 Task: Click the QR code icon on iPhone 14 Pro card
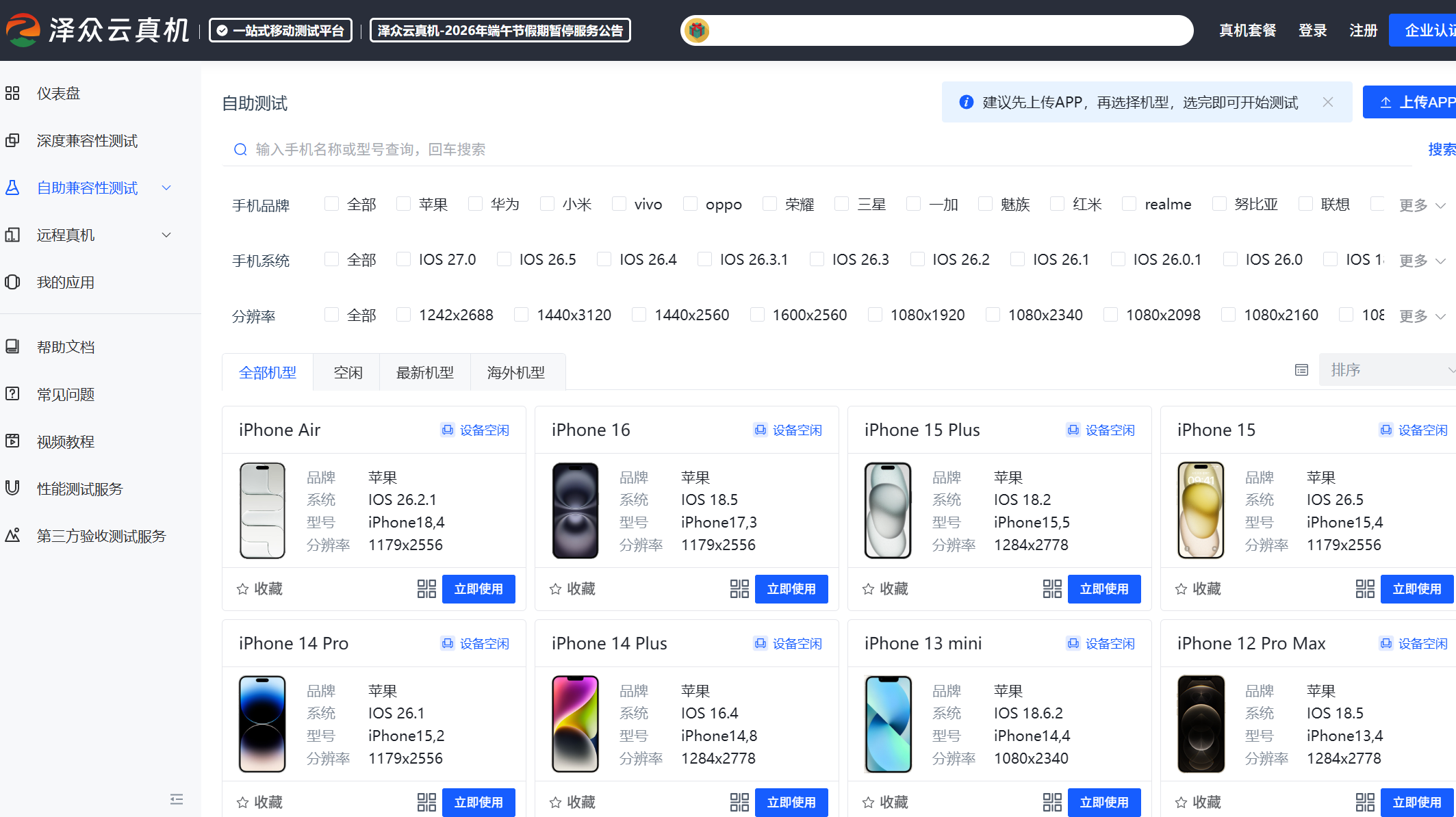[x=426, y=803]
